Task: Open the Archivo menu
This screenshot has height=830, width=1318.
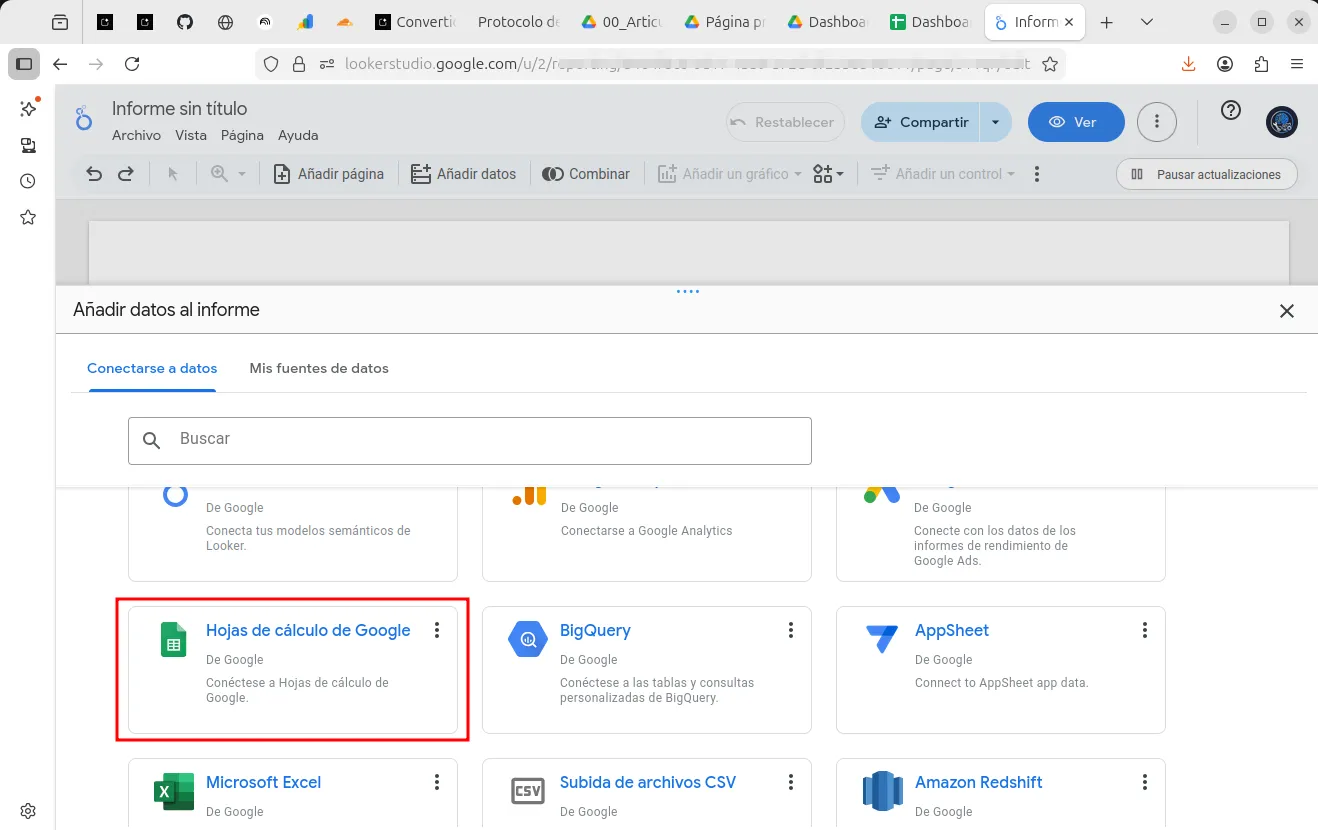Action: pos(136,135)
